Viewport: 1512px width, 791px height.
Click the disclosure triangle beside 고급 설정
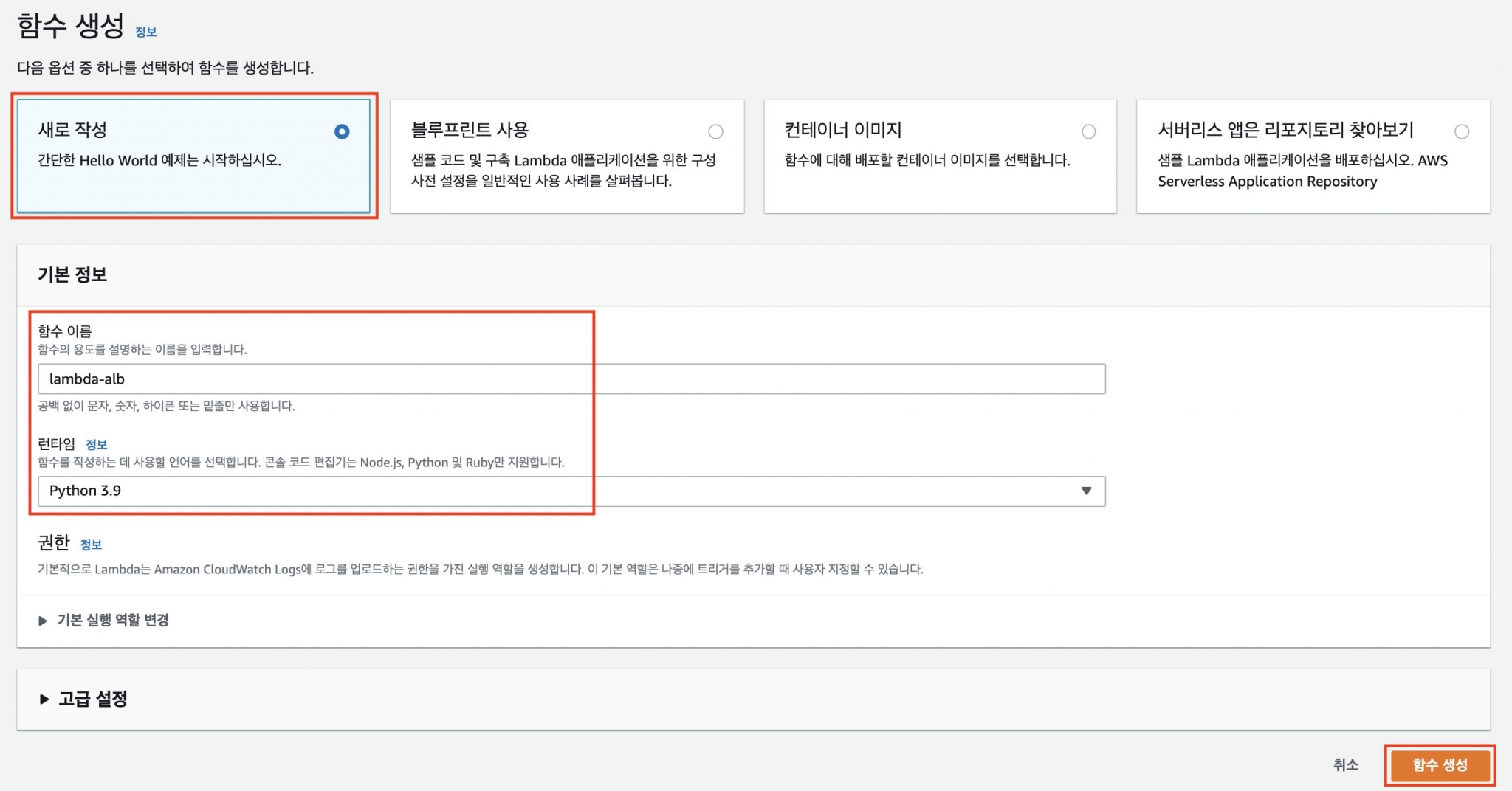[43, 700]
